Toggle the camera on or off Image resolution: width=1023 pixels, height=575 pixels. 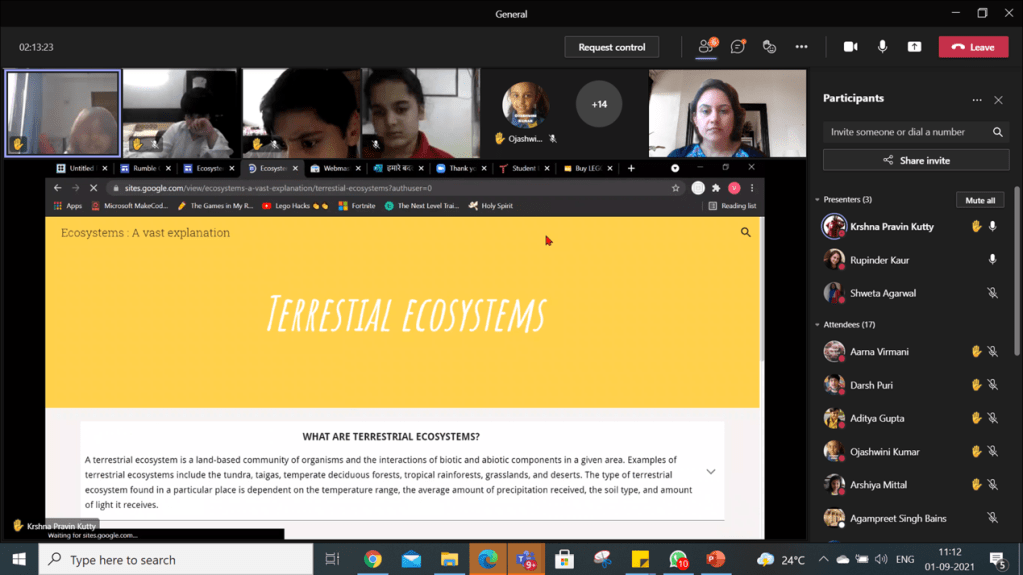coord(850,47)
